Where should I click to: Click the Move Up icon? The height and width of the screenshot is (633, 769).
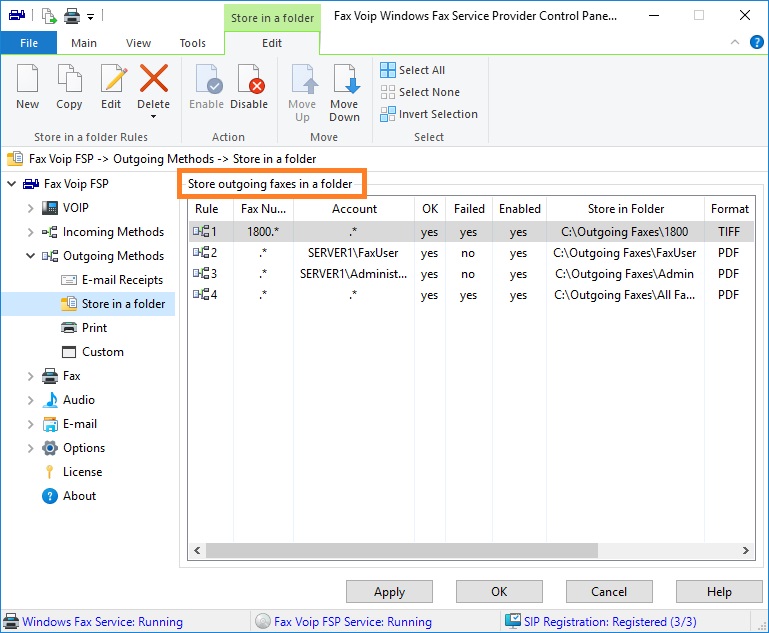(304, 78)
